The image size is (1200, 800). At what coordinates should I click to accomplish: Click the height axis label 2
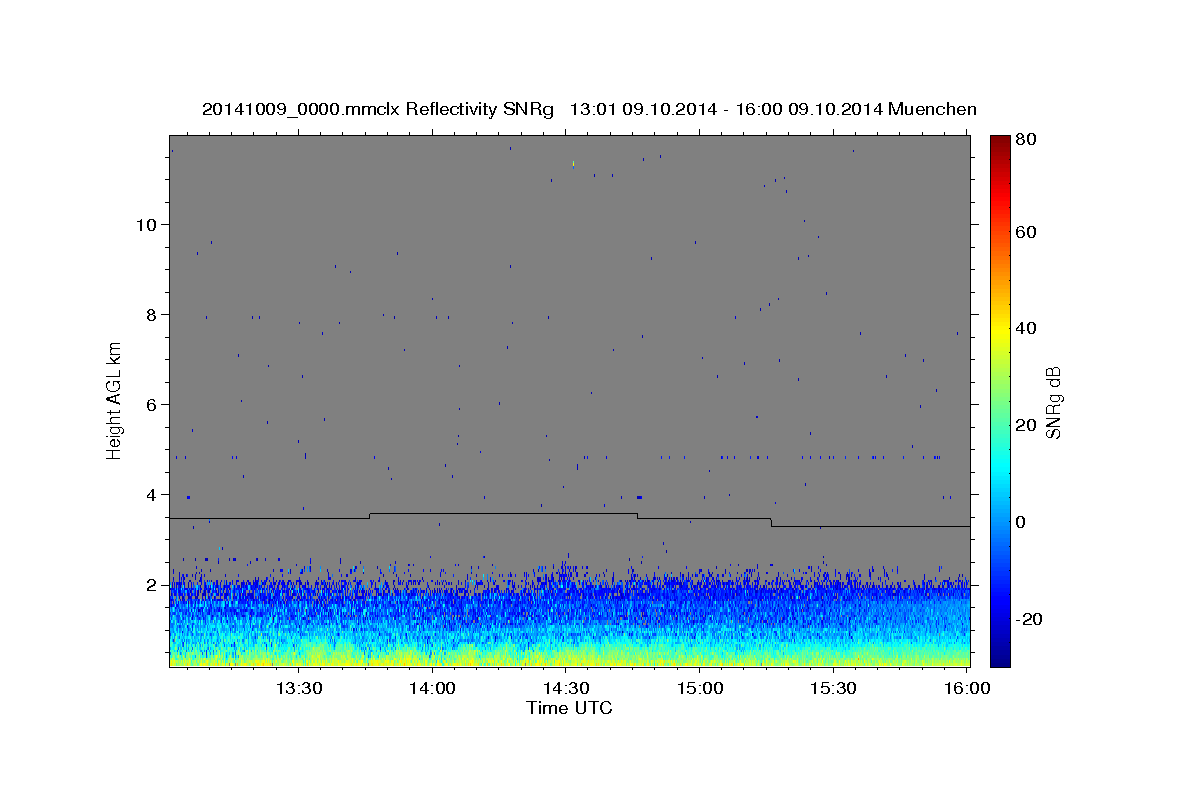point(152,585)
